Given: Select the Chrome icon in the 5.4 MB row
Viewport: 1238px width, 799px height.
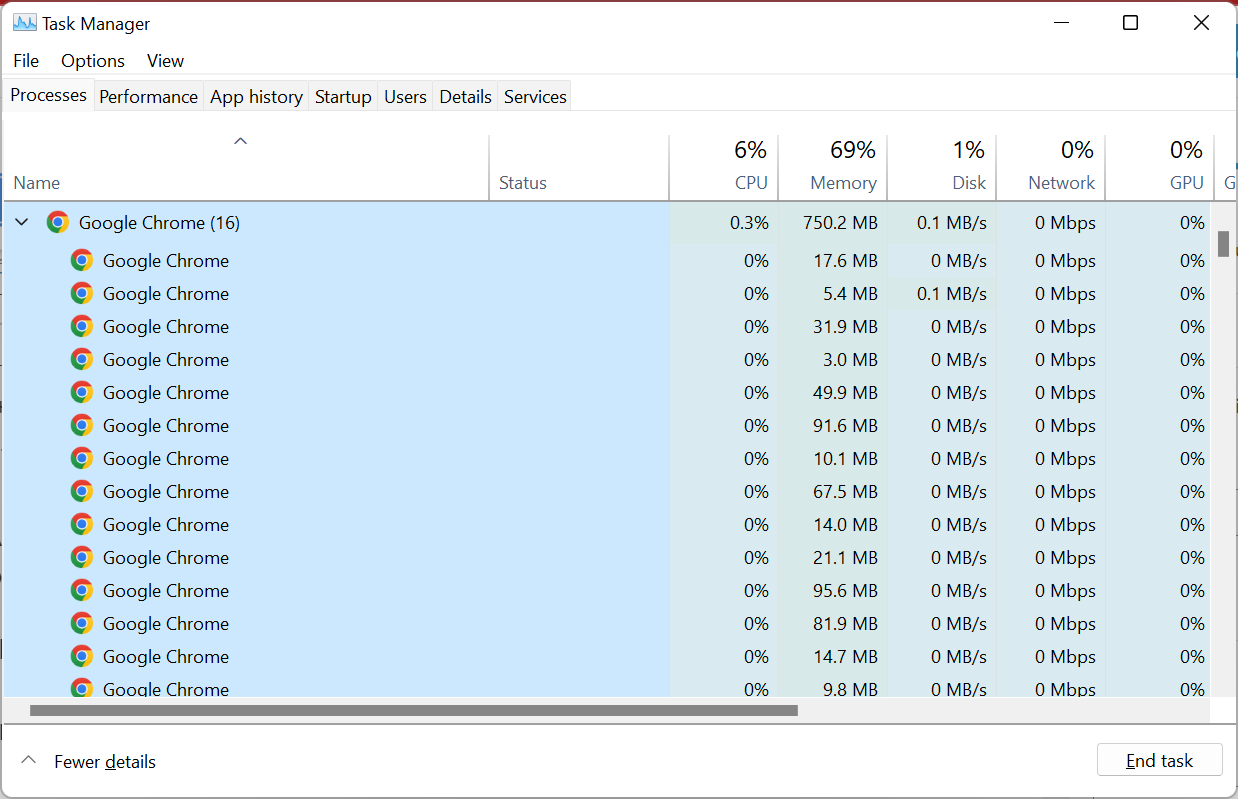Looking at the screenshot, I should [x=82, y=294].
